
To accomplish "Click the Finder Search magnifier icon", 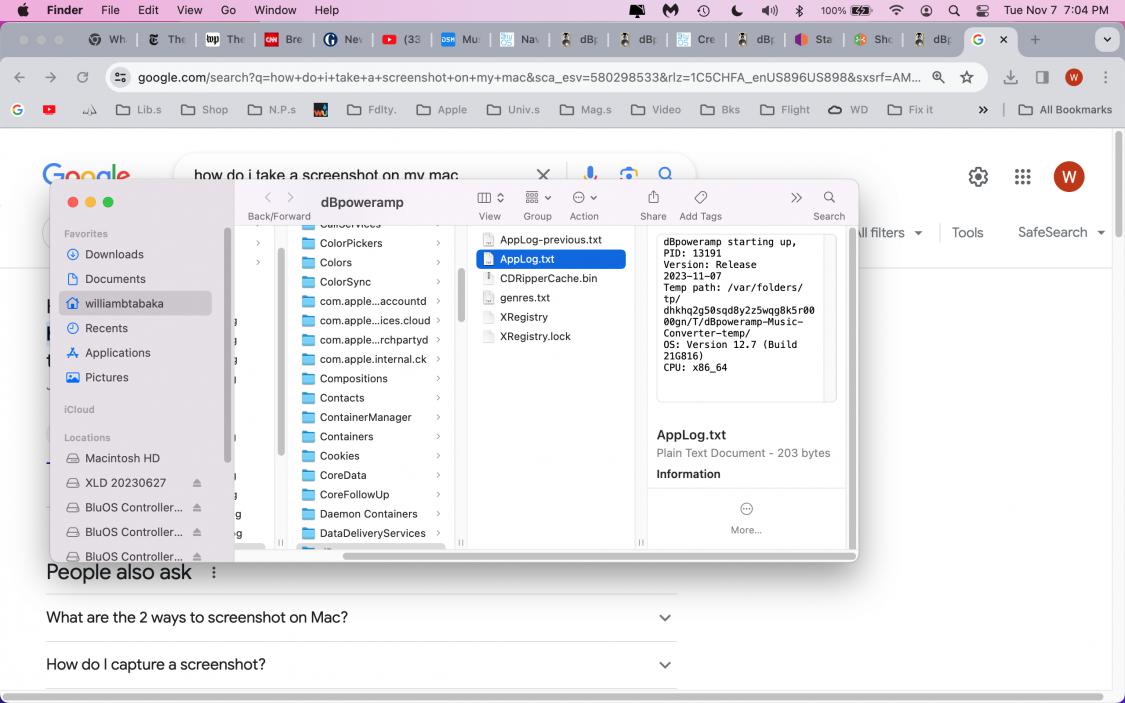I will coord(829,198).
